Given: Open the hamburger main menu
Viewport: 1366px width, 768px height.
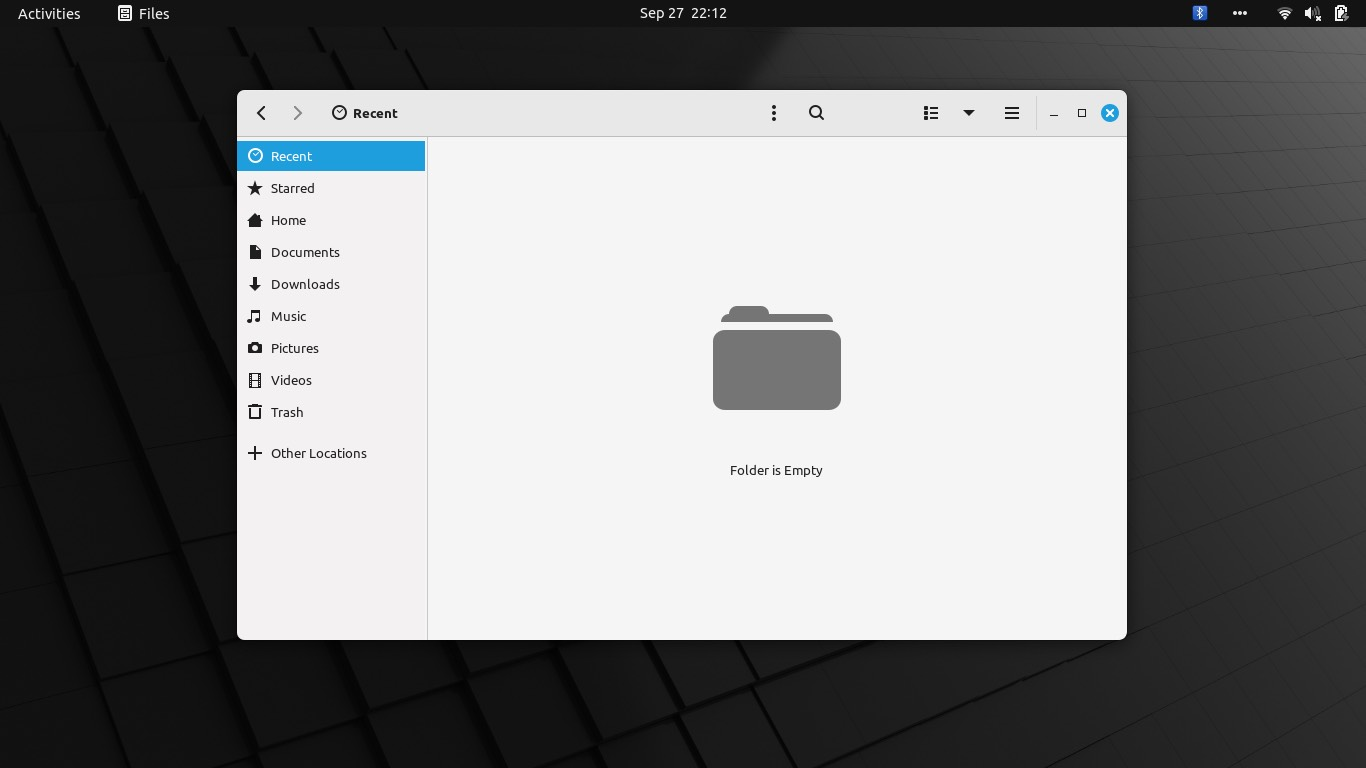Looking at the screenshot, I should point(1011,113).
